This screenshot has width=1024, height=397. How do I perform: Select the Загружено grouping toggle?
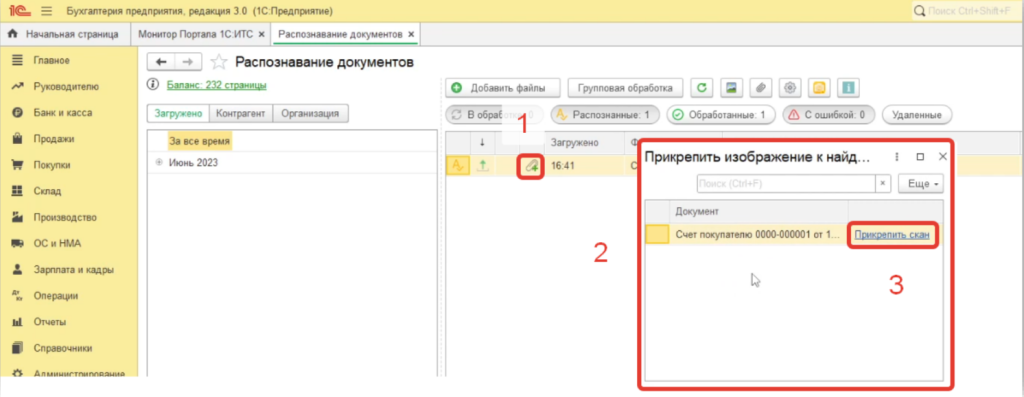pos(178,113)
